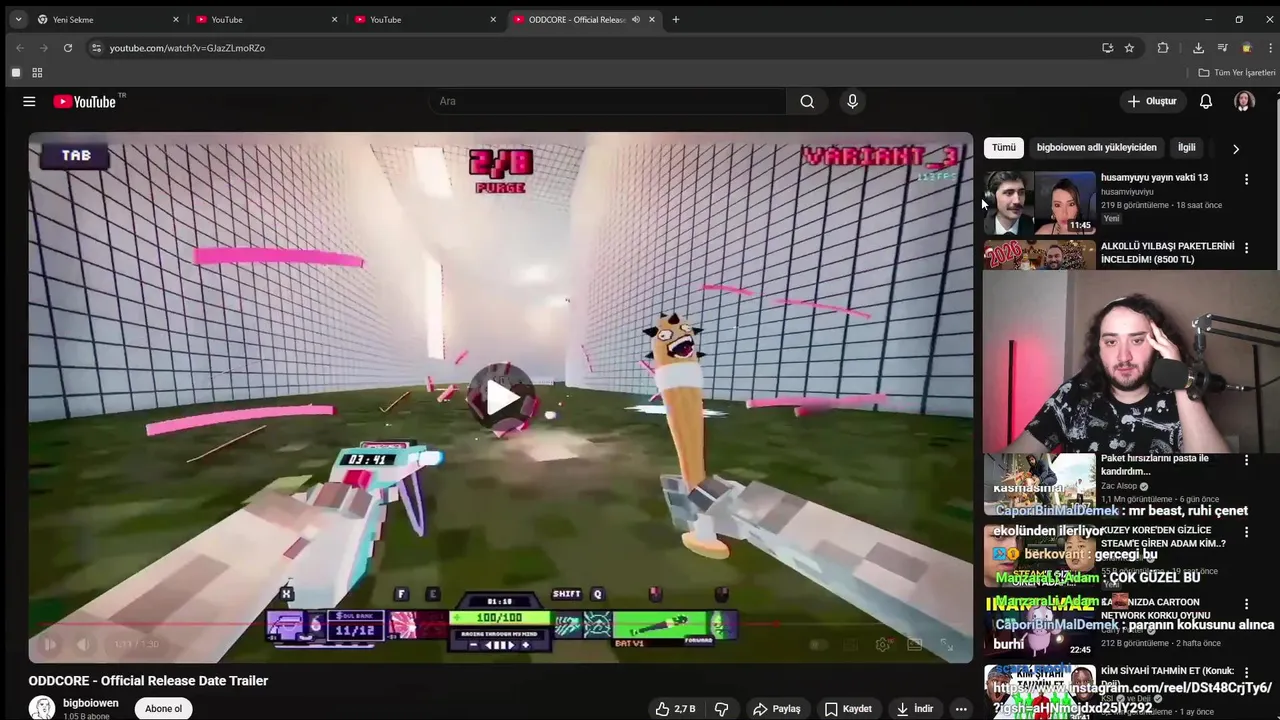Screen dimensions: 1280x720
Task: Dislike the video with thumbs down
Action: click(x=721, y=709)
